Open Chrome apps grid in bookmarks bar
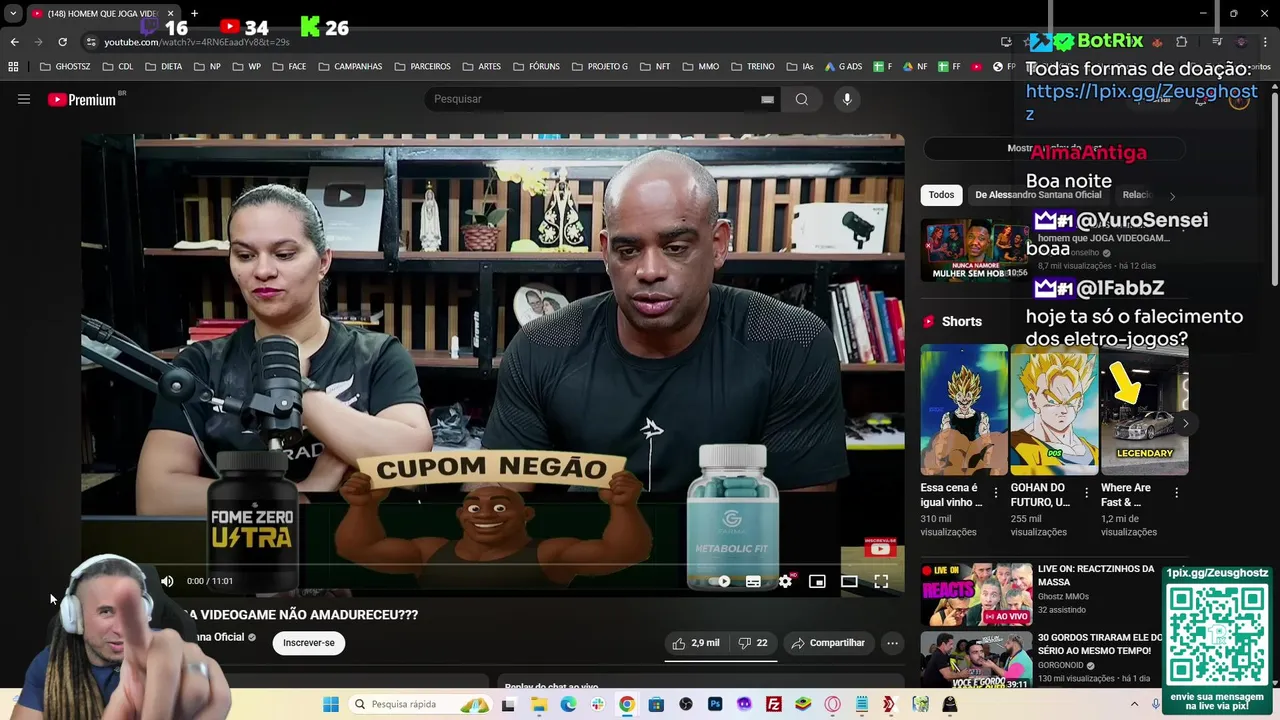Viewport: 1280px width, 720px height. point(13,67)
